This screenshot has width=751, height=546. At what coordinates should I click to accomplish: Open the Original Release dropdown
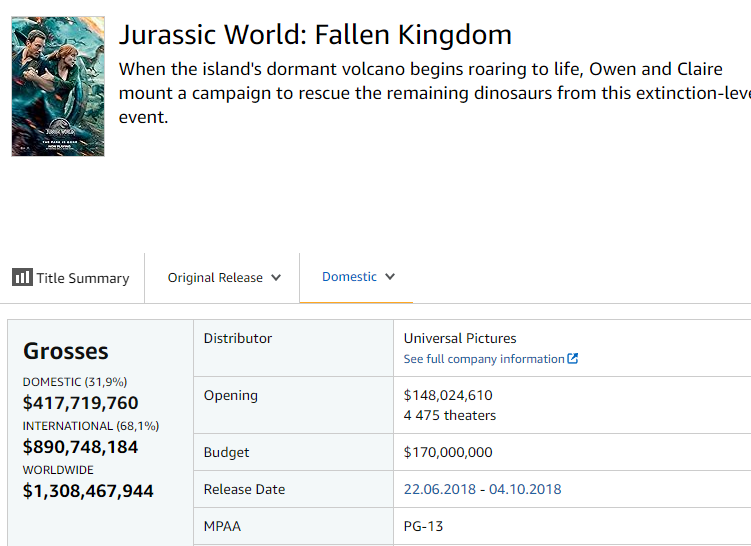tap(224, 278)
